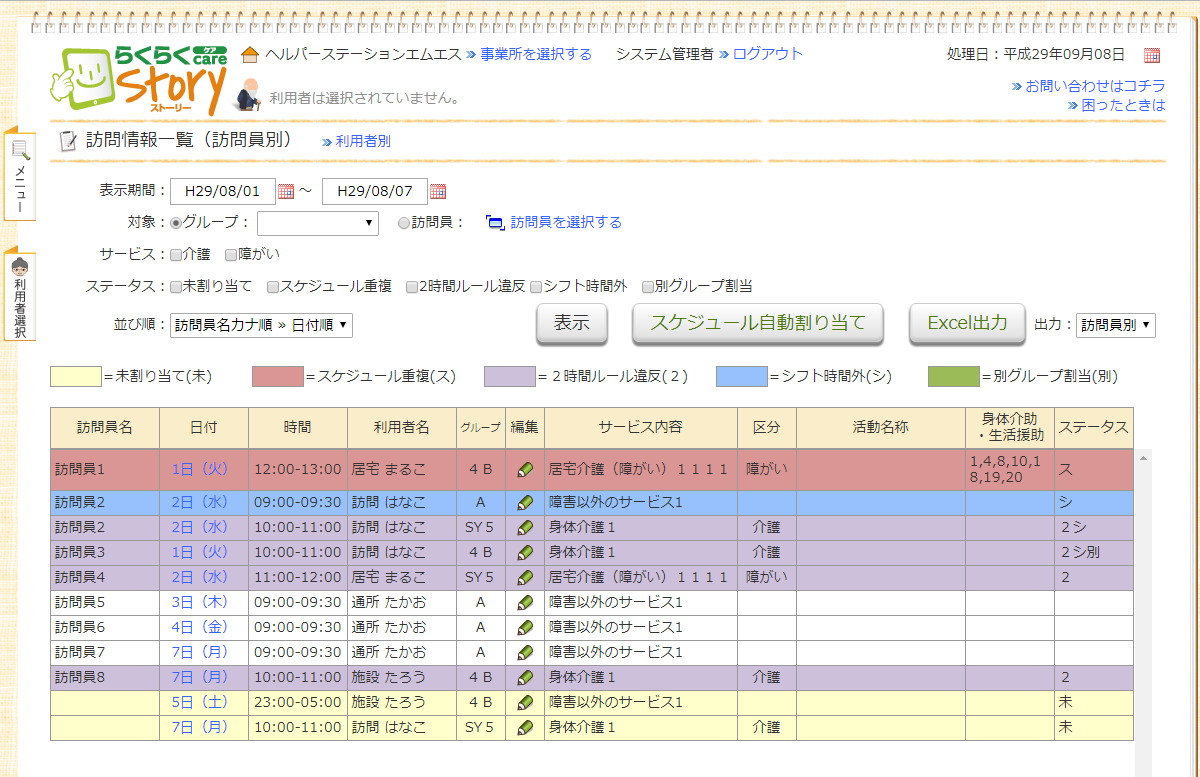Click pencil icon on 訪問員2's 10:00-11:00 row
Image resolution: width=1200 pixels, height=777 pixels.
pyautogui.click(x=525, y=527)
